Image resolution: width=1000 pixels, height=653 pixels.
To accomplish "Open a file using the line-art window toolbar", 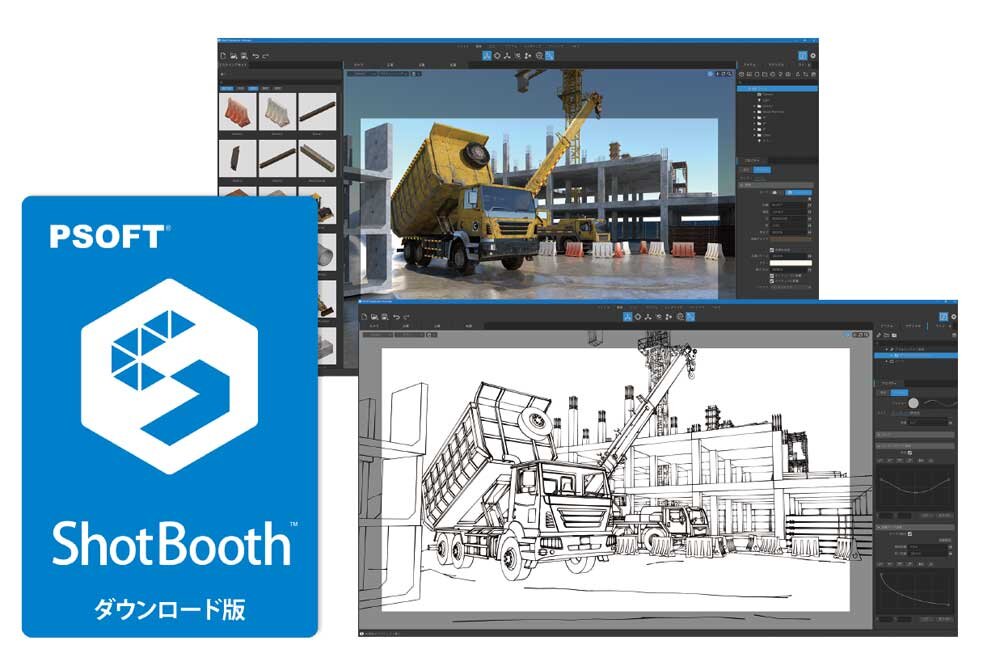I will point(374,317).
